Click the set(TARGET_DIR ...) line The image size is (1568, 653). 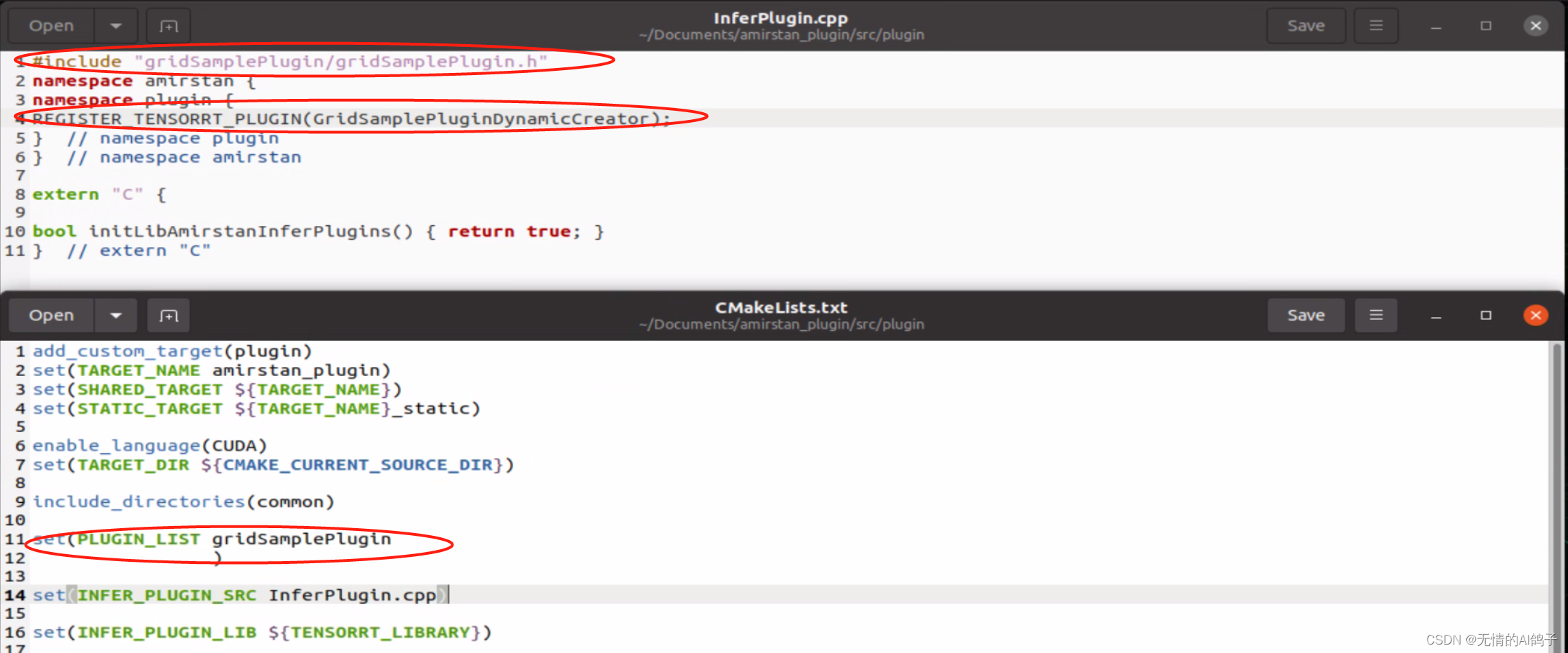(x=273, y=464)
